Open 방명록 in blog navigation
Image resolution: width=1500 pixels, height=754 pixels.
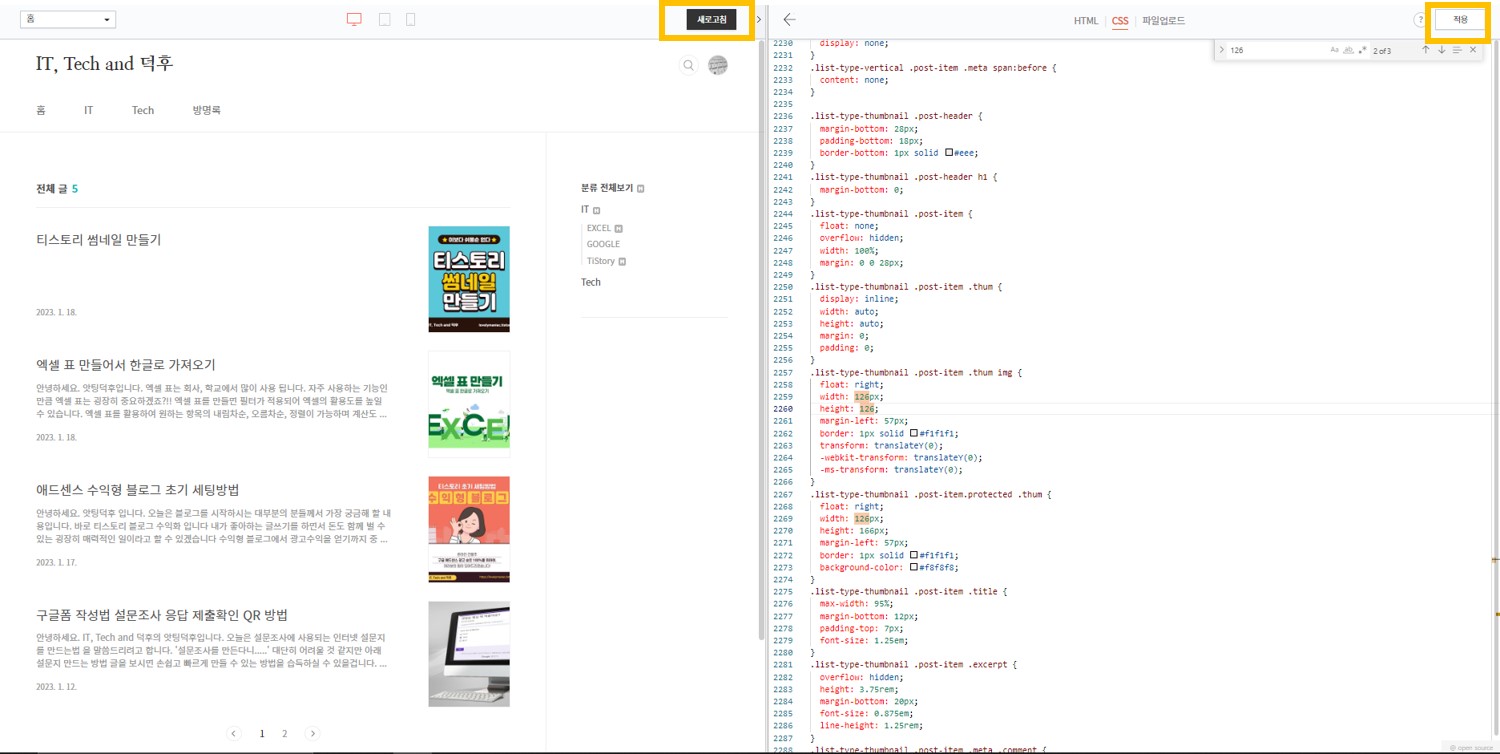pyautogui.click(x=206, y=110)
